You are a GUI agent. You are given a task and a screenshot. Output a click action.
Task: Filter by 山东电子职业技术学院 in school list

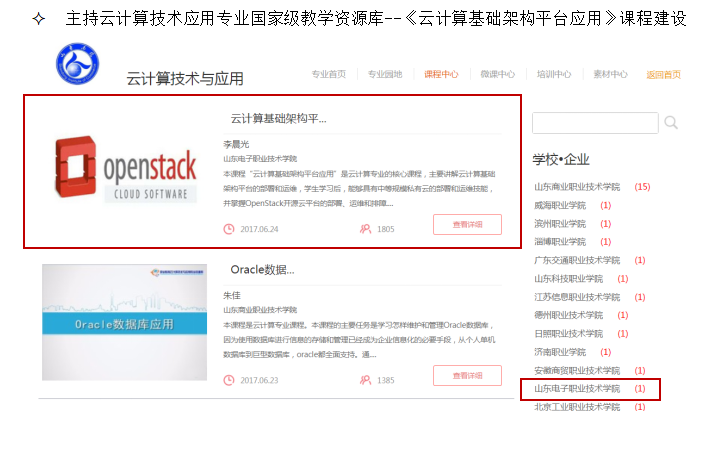577,388
